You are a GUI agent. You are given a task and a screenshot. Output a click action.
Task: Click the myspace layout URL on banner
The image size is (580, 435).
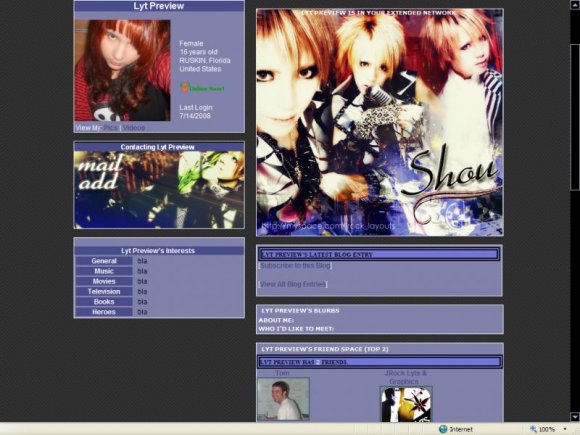tap(328, 226)
